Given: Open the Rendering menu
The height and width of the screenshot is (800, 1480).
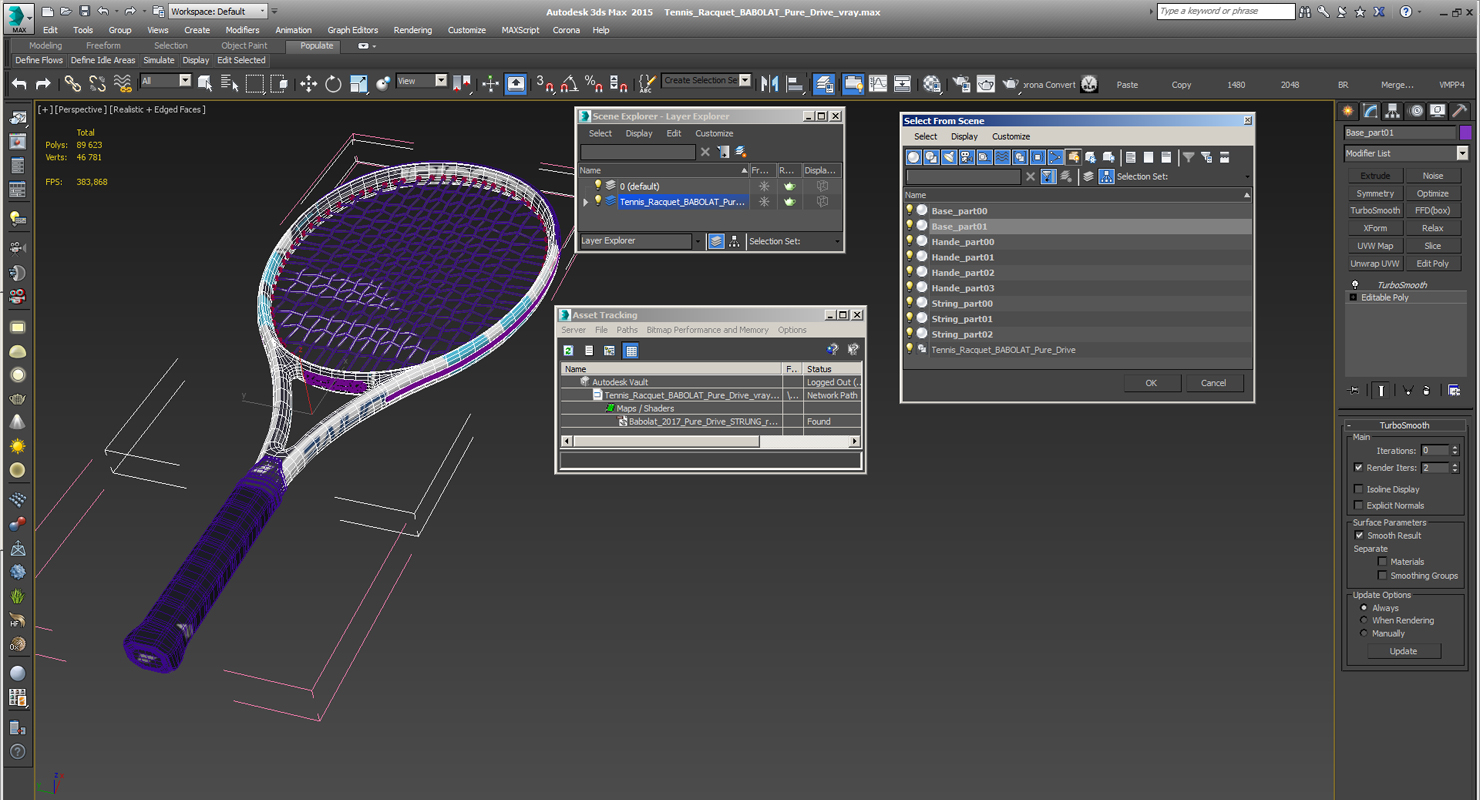Looking at the screenshot, I should tap(412, 30).
